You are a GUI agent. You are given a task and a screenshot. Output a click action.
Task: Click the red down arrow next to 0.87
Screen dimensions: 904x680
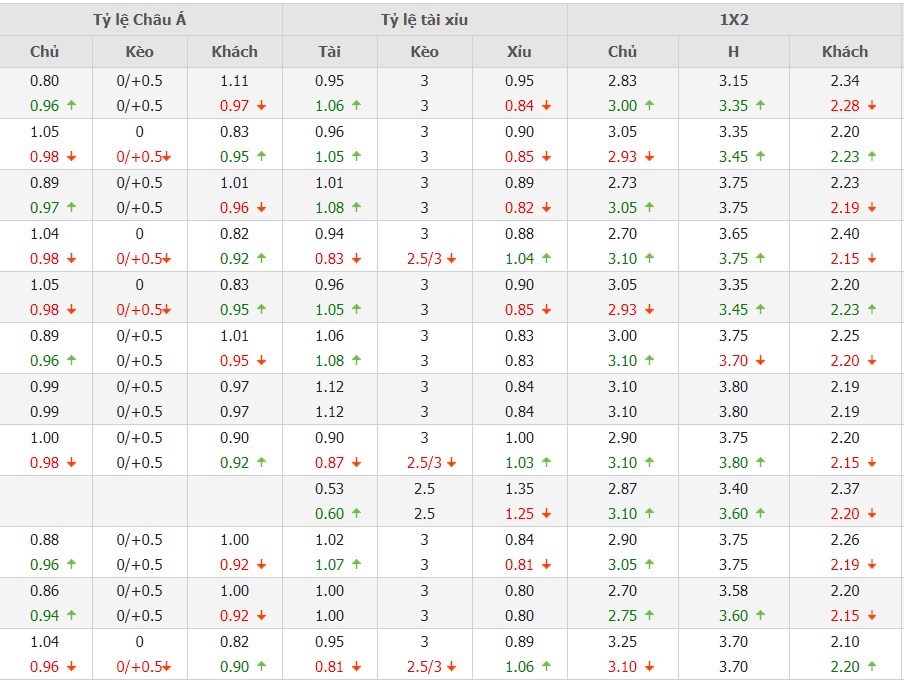click(356, 463)
